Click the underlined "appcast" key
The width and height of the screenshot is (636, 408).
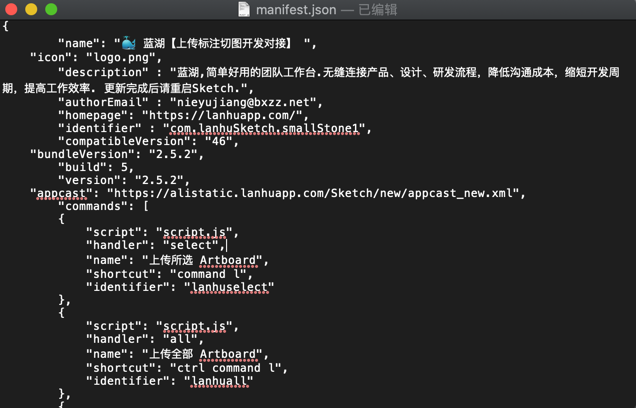pos(62,193)
